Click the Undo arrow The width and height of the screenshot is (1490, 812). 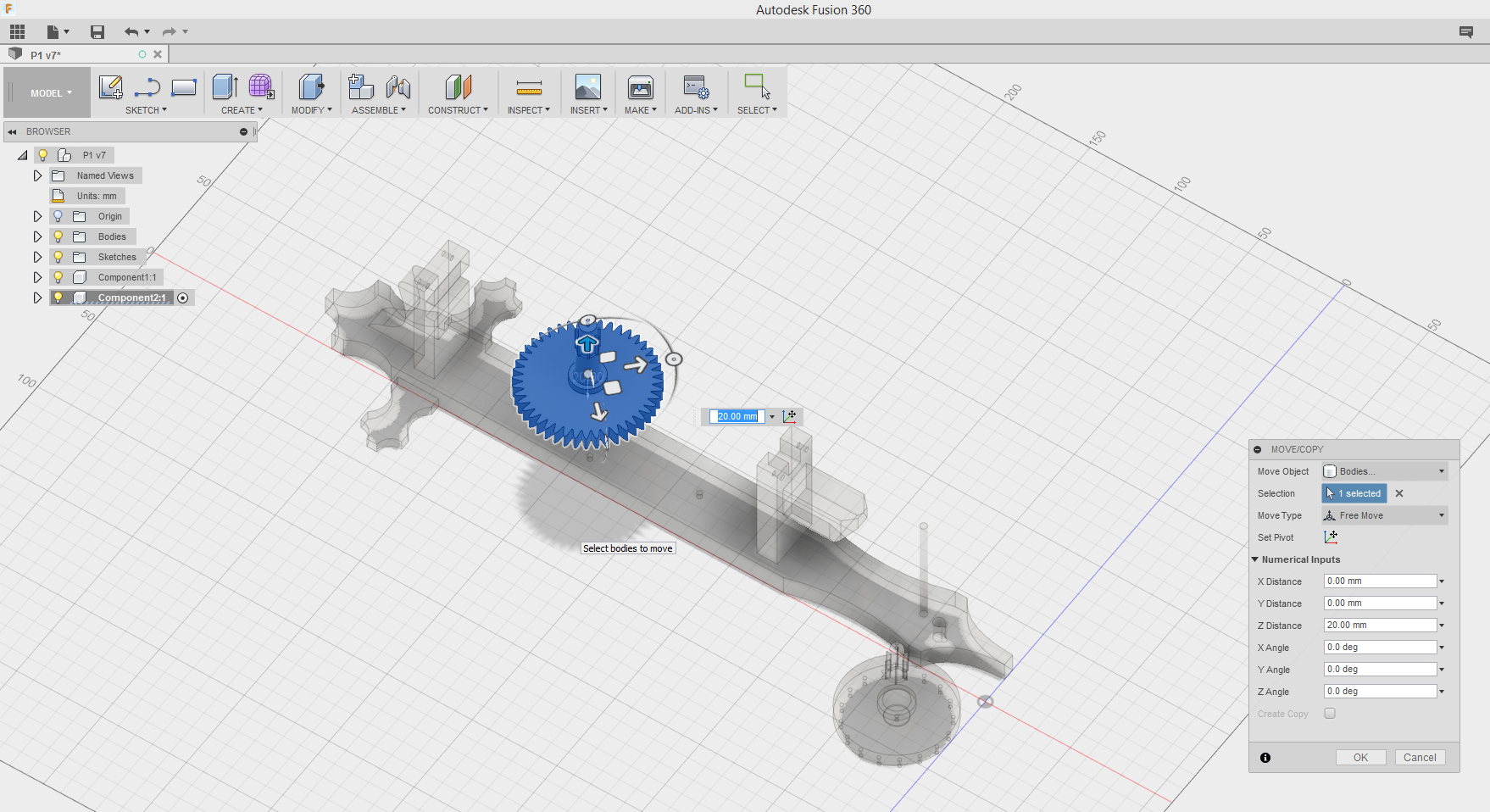[x=131, y=32]
